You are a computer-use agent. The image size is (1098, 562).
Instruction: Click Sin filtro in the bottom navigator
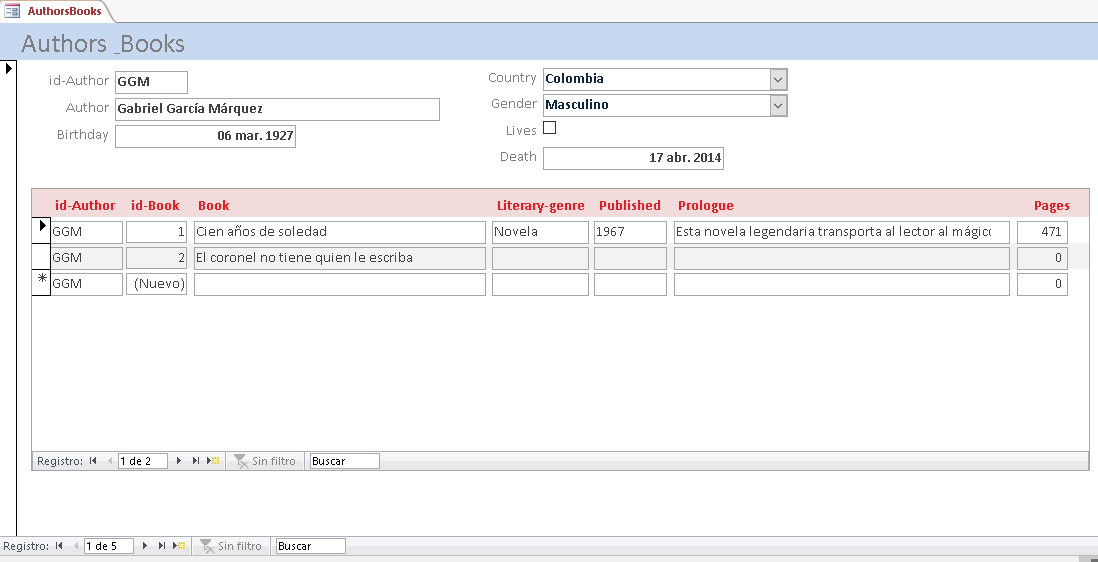(x=231, y=546)
